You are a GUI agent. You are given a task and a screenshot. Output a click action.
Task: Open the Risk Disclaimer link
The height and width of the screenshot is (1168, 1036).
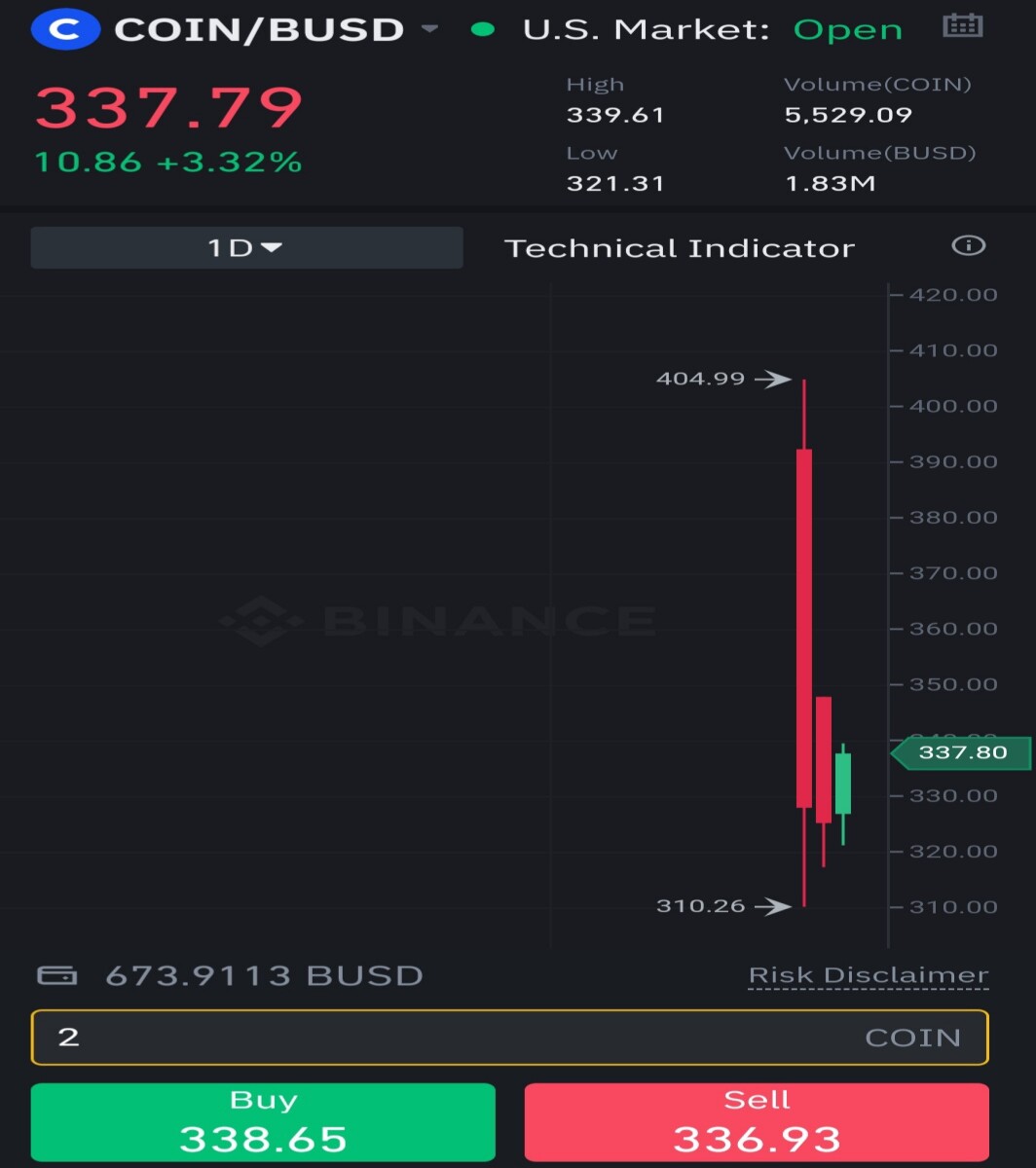[x=869, y=975]
